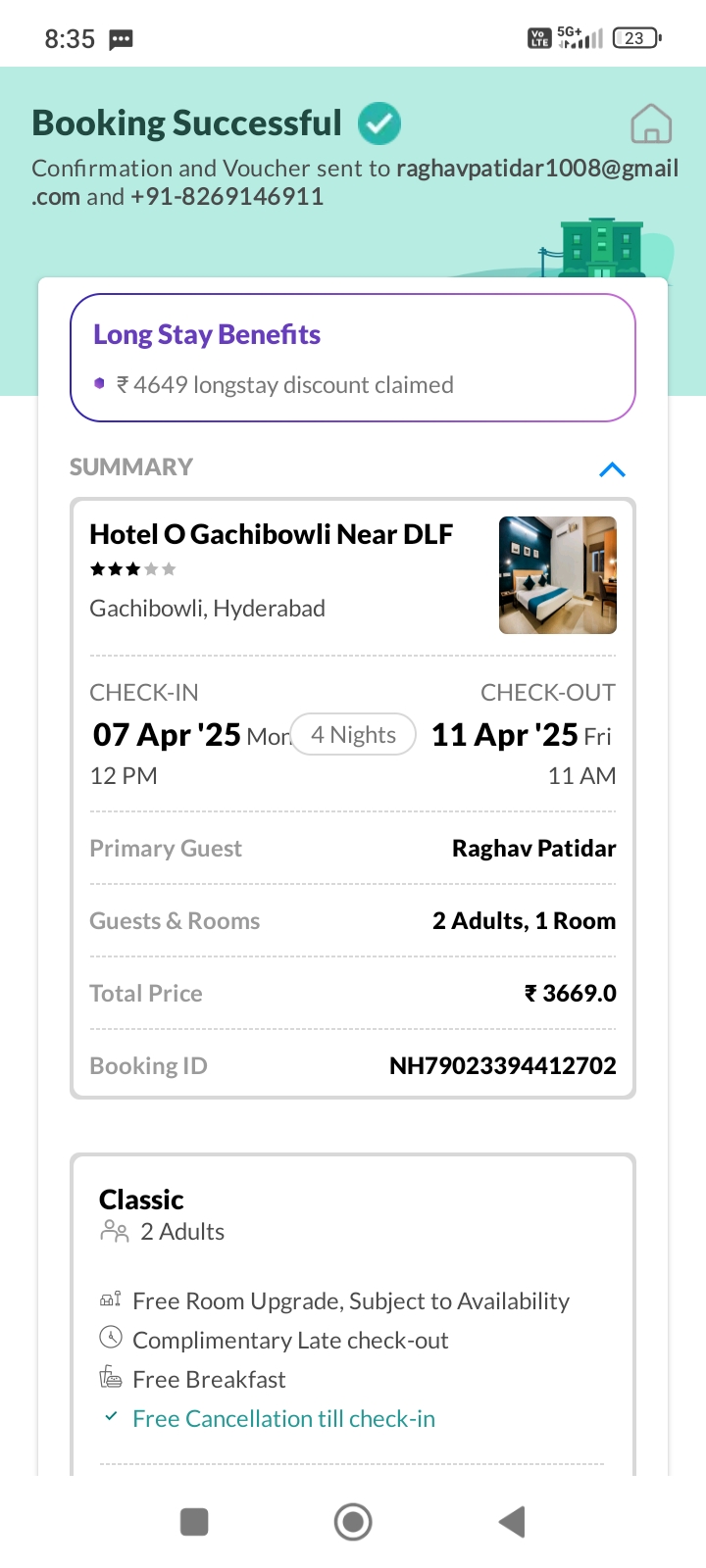Screen dimensions: 706x1568
Task: Tap the Classic room type heading
Action: coord(141,1200)
